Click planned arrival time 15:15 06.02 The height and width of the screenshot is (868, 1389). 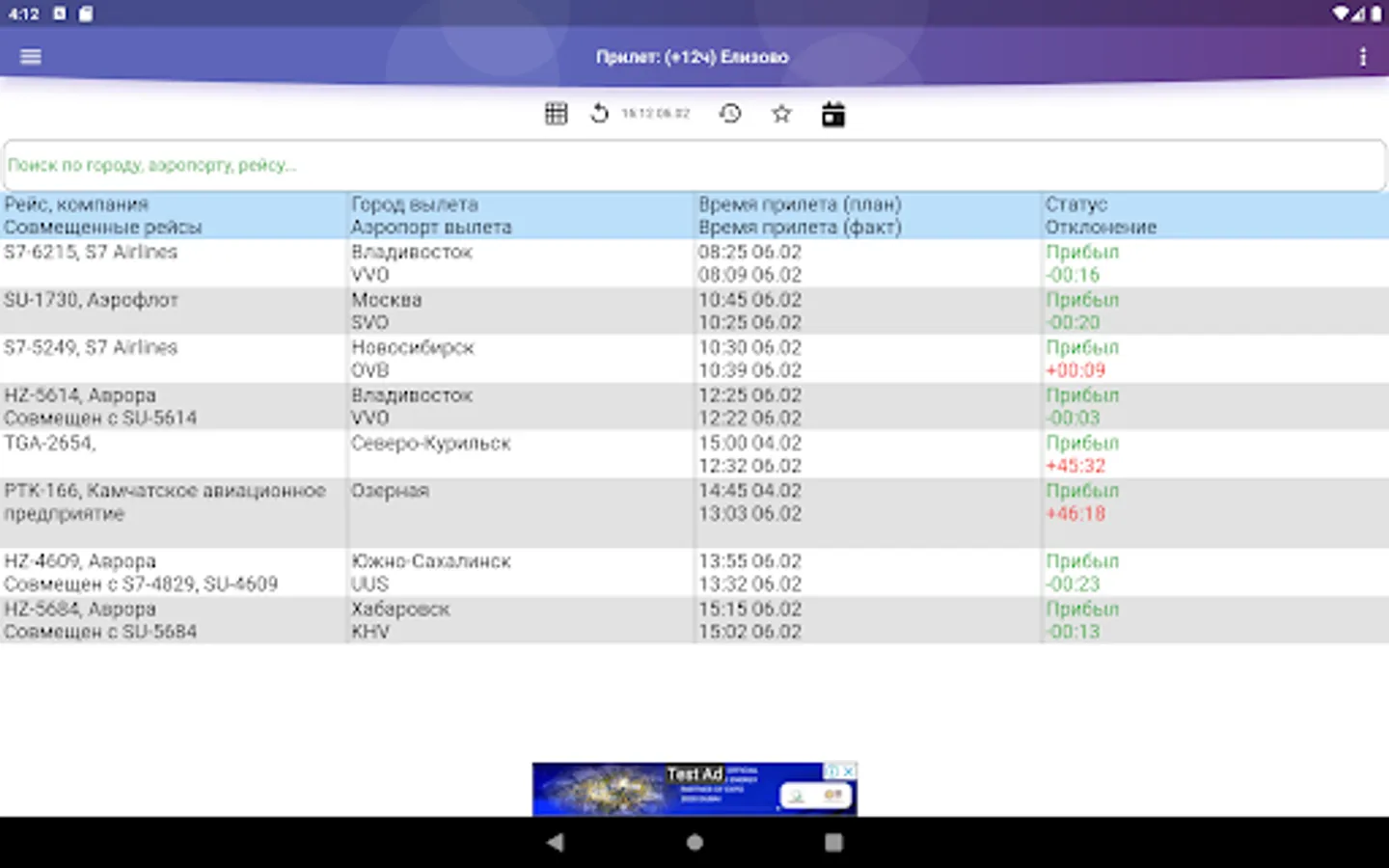point(749,610)
